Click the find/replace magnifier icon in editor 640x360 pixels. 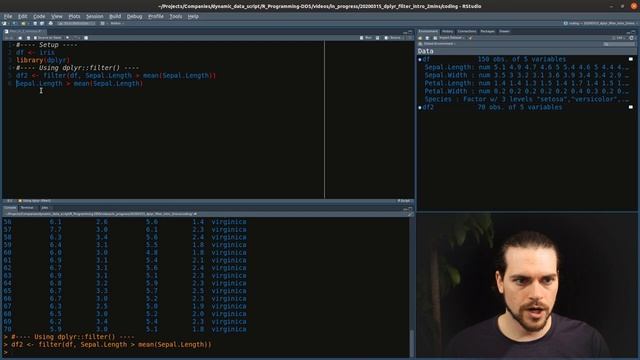68,38
